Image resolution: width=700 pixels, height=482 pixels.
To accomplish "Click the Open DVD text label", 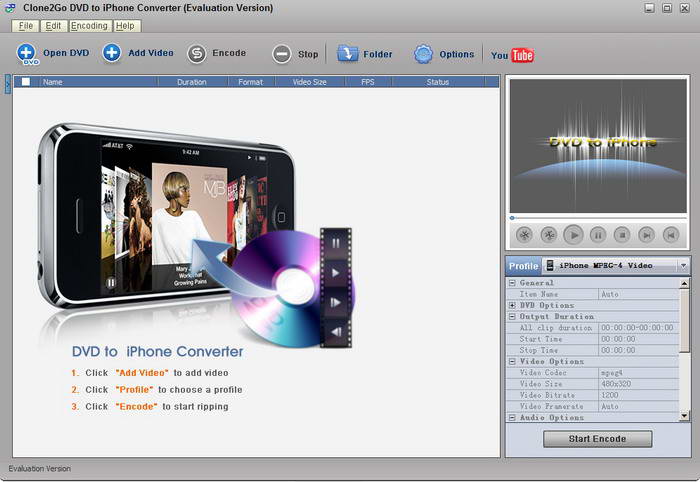I will (x=66, y=53).
